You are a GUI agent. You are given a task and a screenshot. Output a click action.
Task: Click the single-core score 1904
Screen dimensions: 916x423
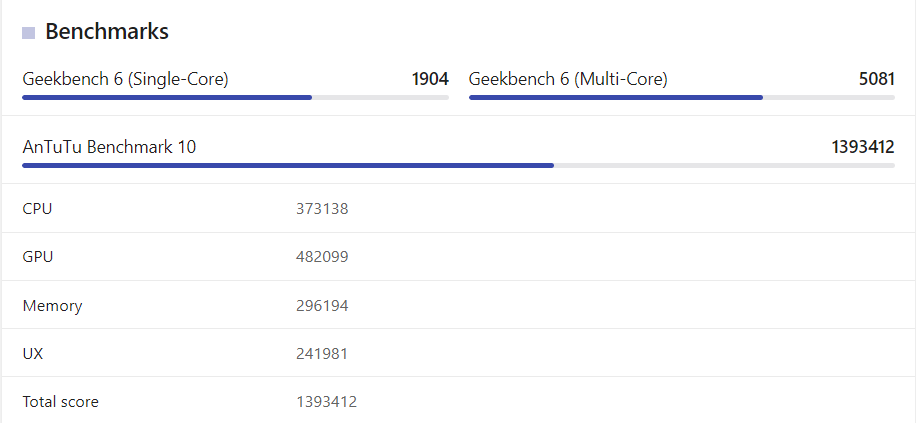pyautogui.click(x=430, y=79)
